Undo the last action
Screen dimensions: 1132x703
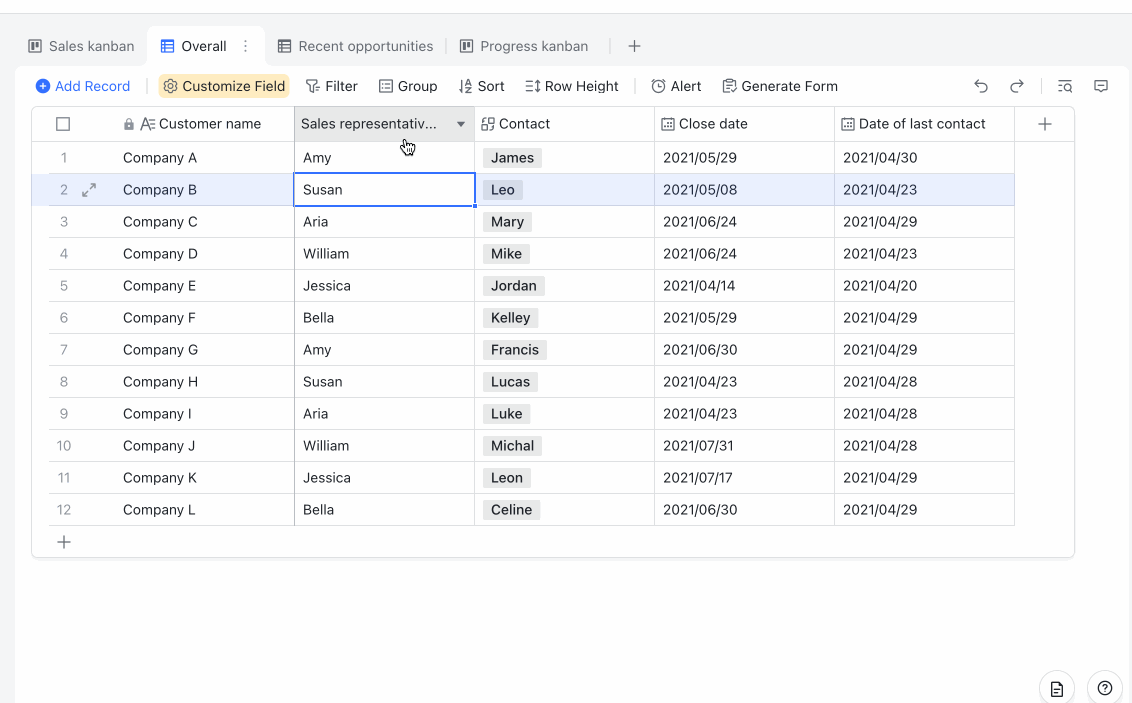coord(980,86)
